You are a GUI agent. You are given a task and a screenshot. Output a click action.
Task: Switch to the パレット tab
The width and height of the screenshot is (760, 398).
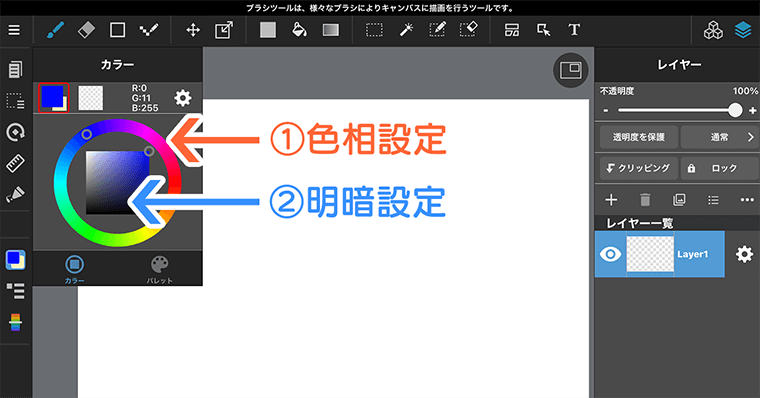pyautogui.click(x=159, y=269)
